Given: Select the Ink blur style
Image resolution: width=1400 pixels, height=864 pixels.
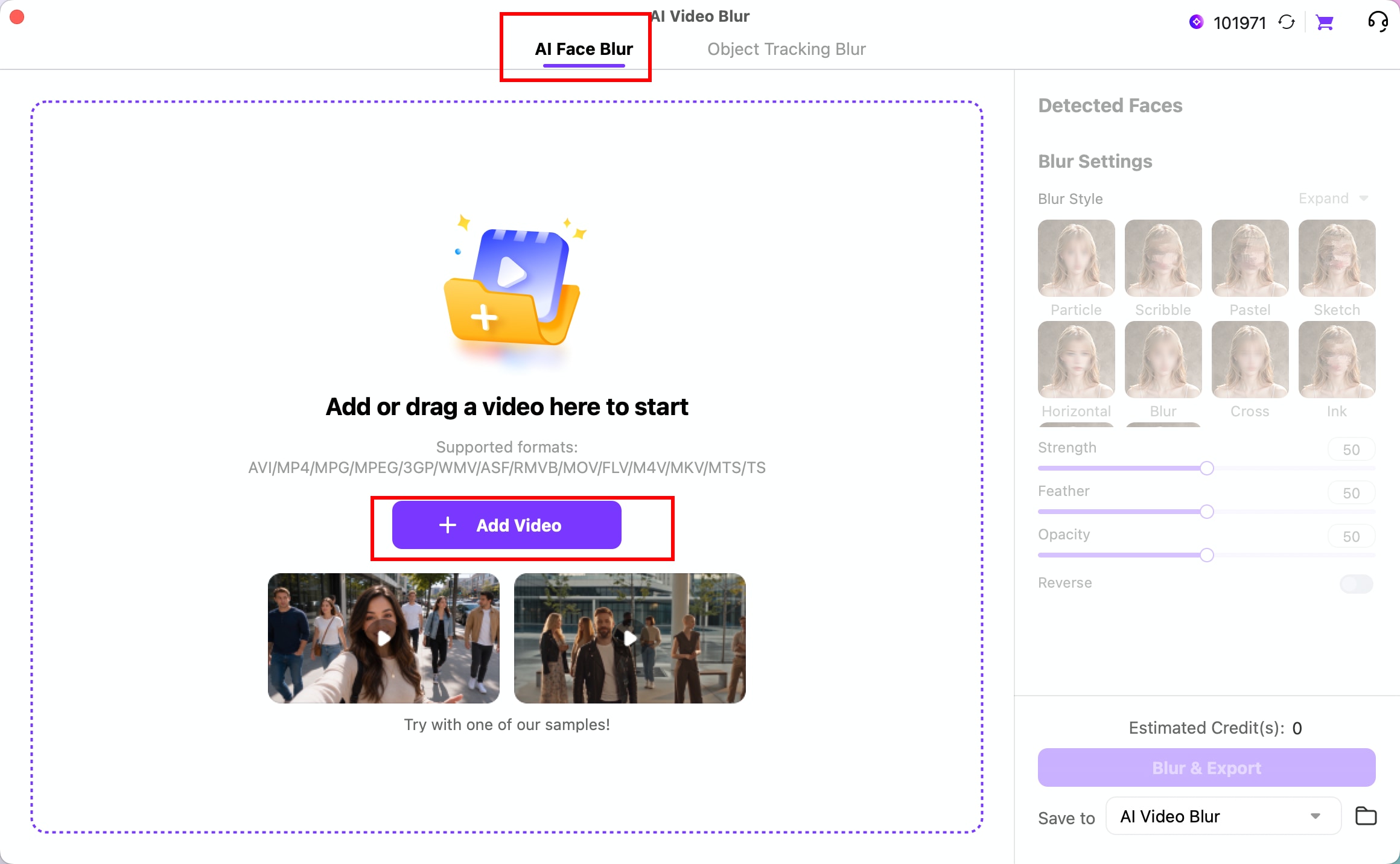Looking at the screenshot, I should [1337, 359].
